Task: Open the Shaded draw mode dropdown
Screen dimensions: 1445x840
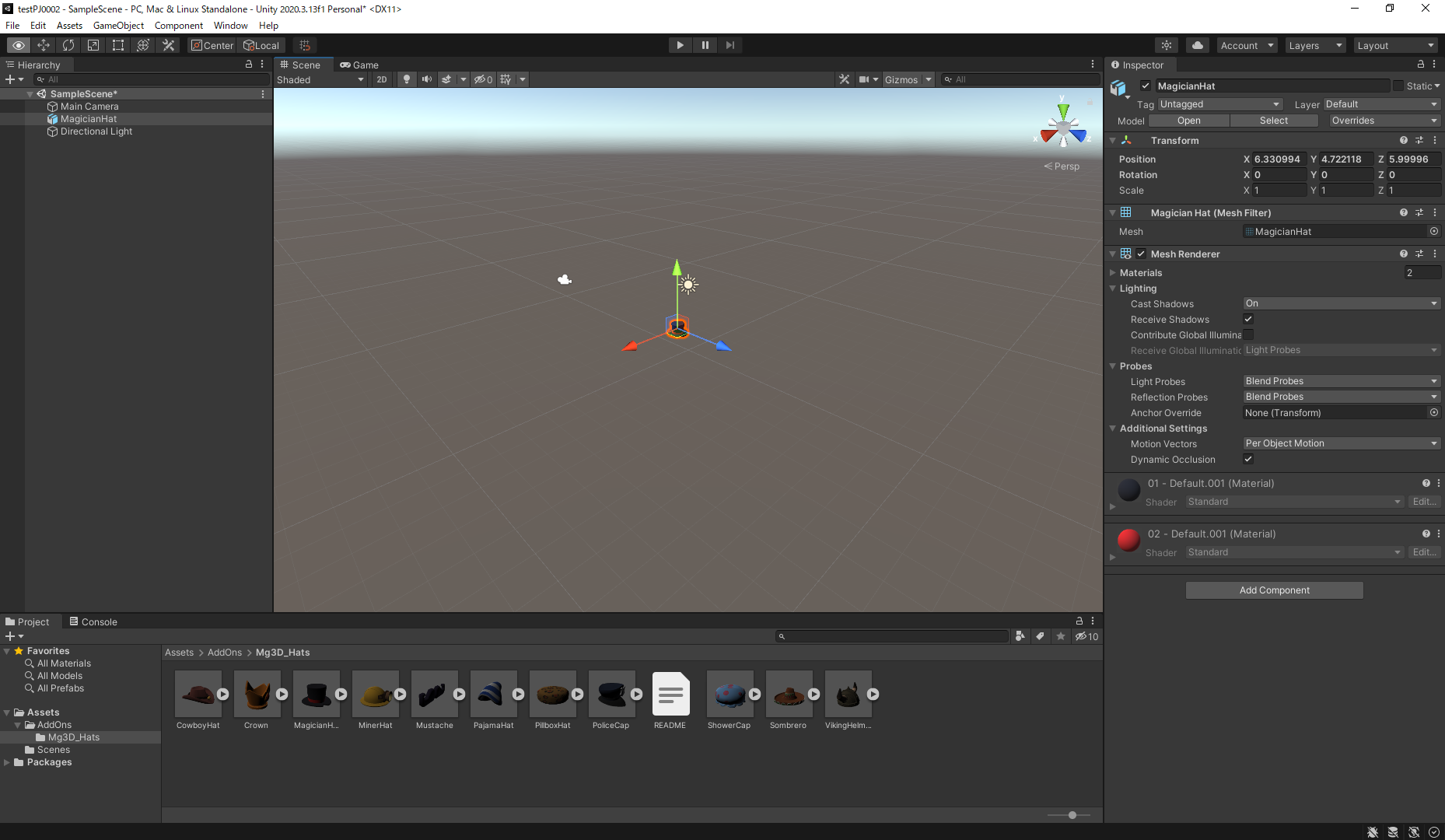Action: (320, 79)
